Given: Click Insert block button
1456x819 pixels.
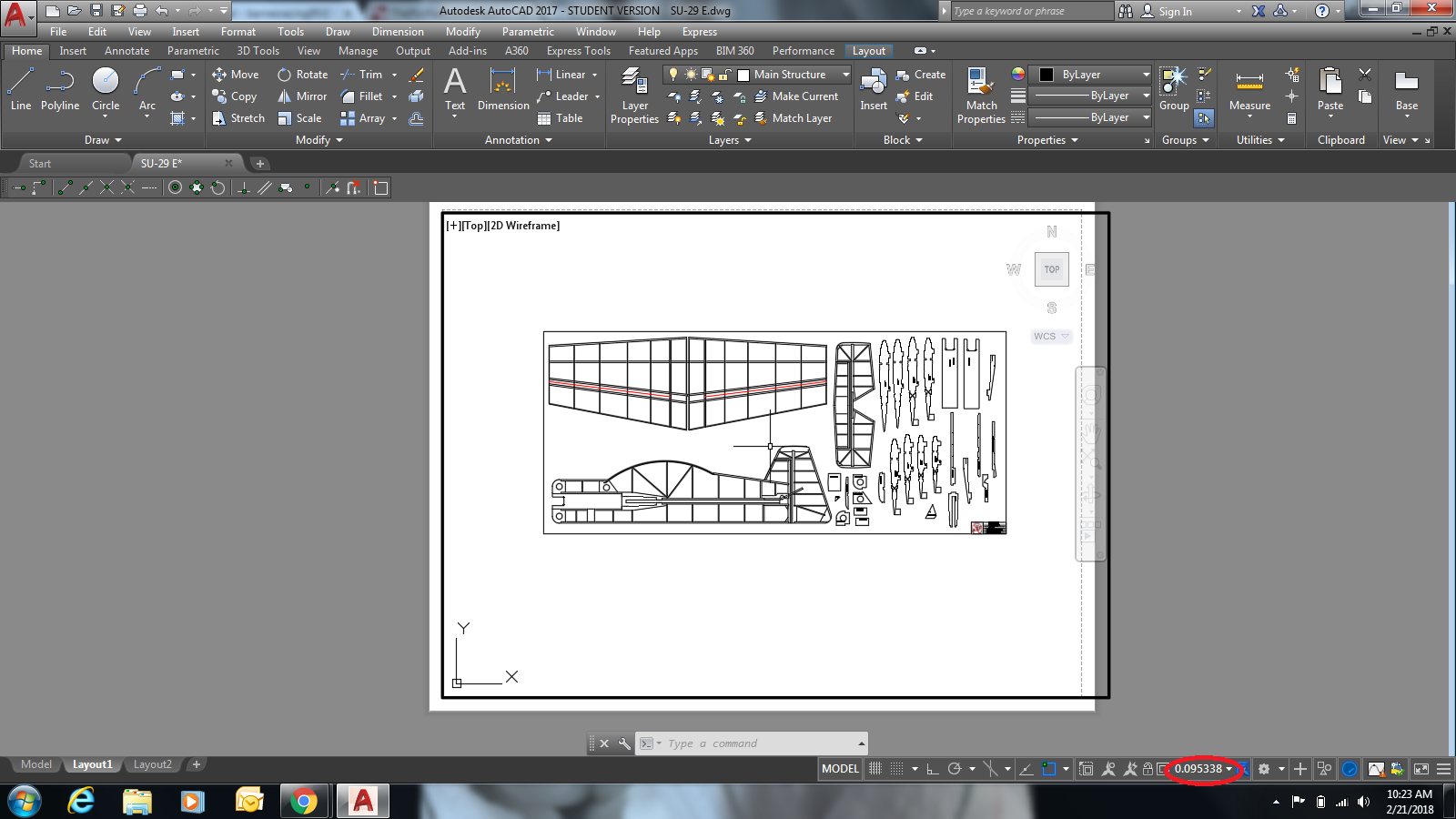Looking at the screenshot, I should 874,89.
